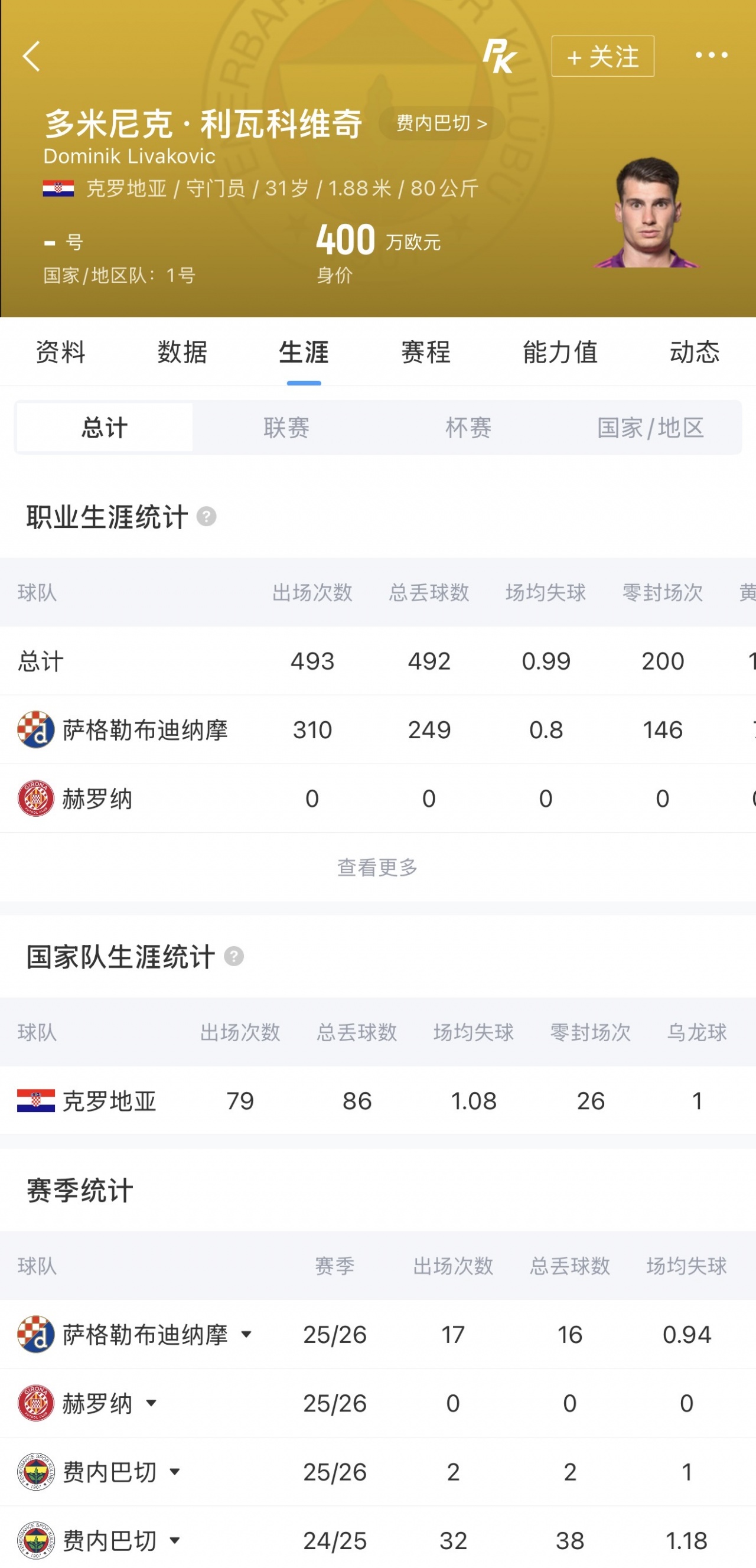Open the 费内巴切 team link
The image size is (756, 1568).
coord(441,123)
